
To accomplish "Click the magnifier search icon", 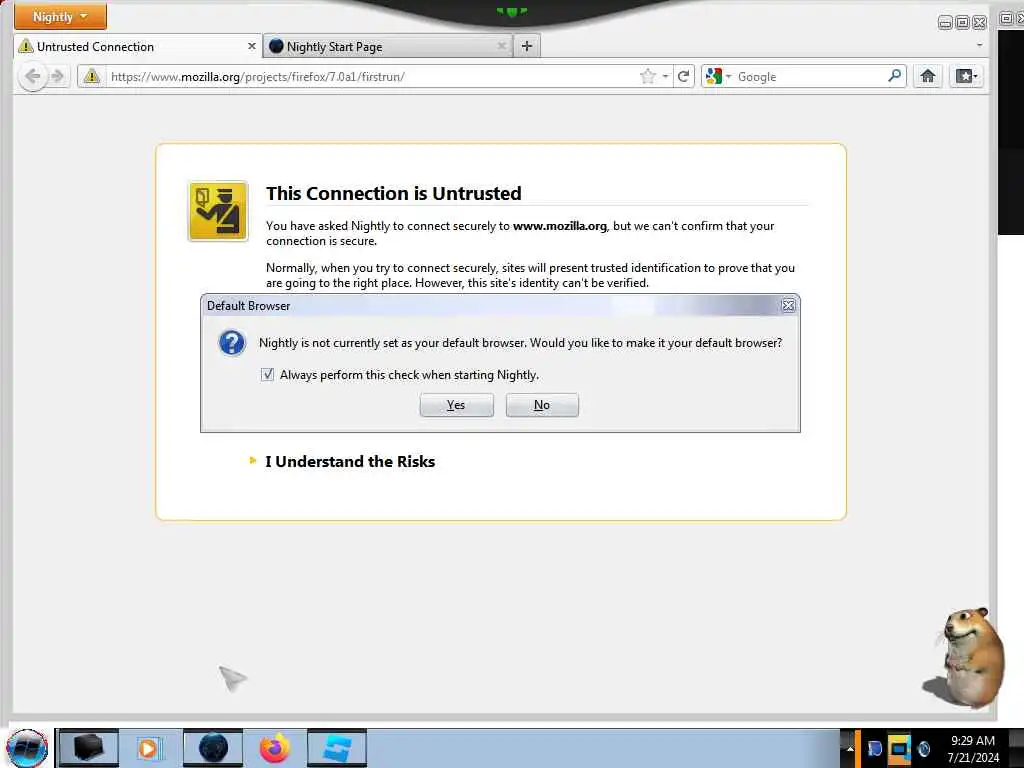I will (x=895, y=76).
